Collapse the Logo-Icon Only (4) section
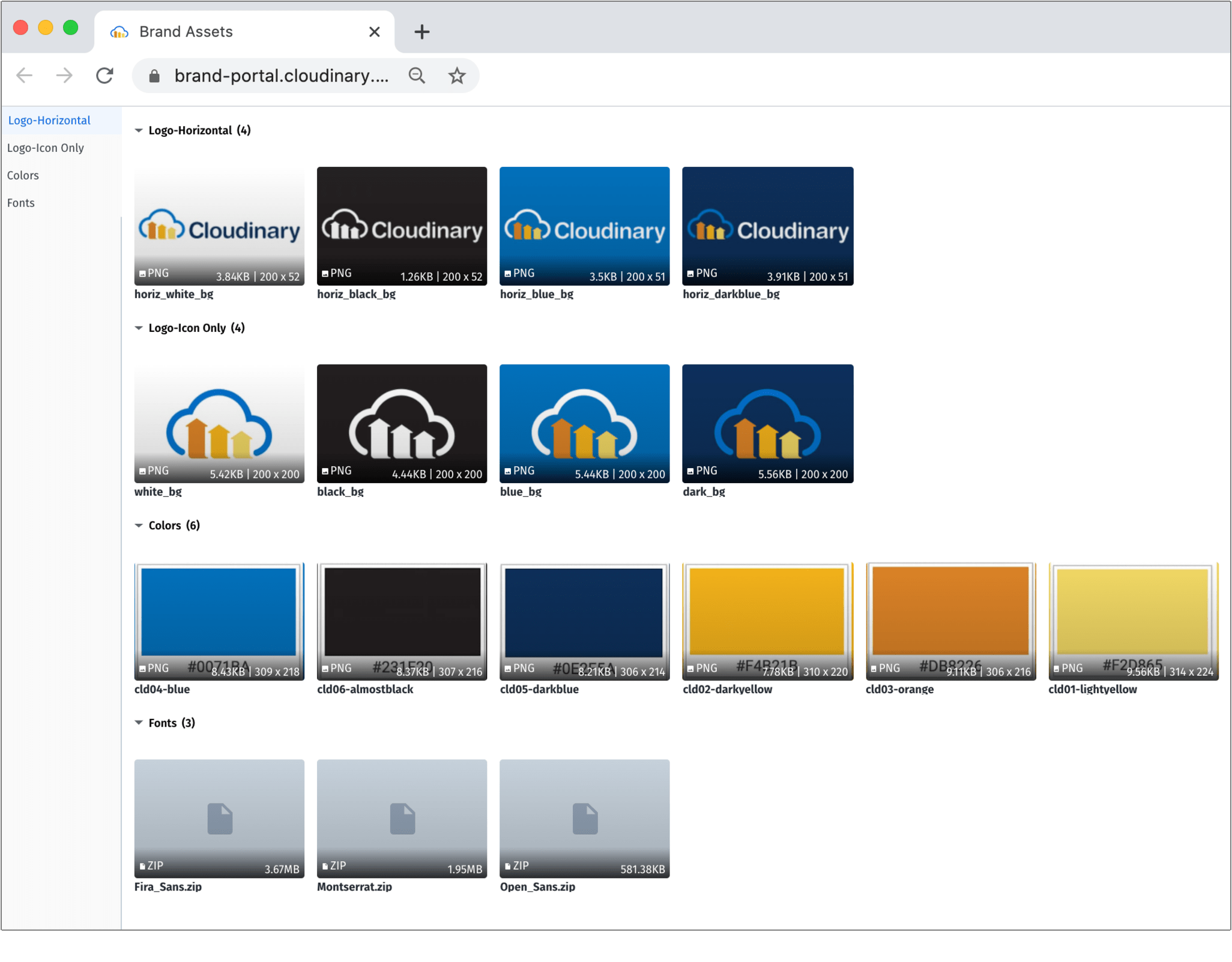 139,328
